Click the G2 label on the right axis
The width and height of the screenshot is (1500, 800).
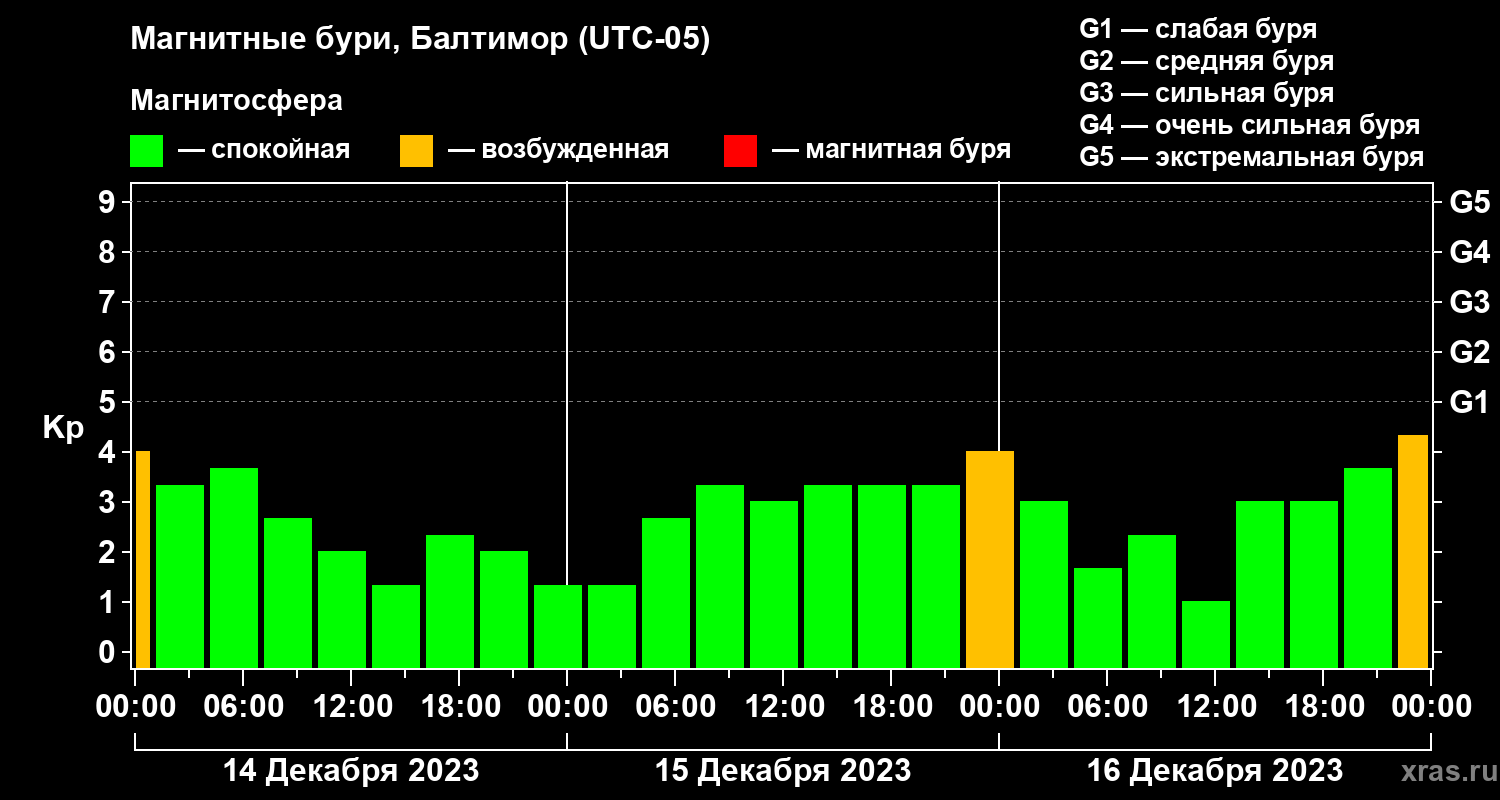[1469, 352]
